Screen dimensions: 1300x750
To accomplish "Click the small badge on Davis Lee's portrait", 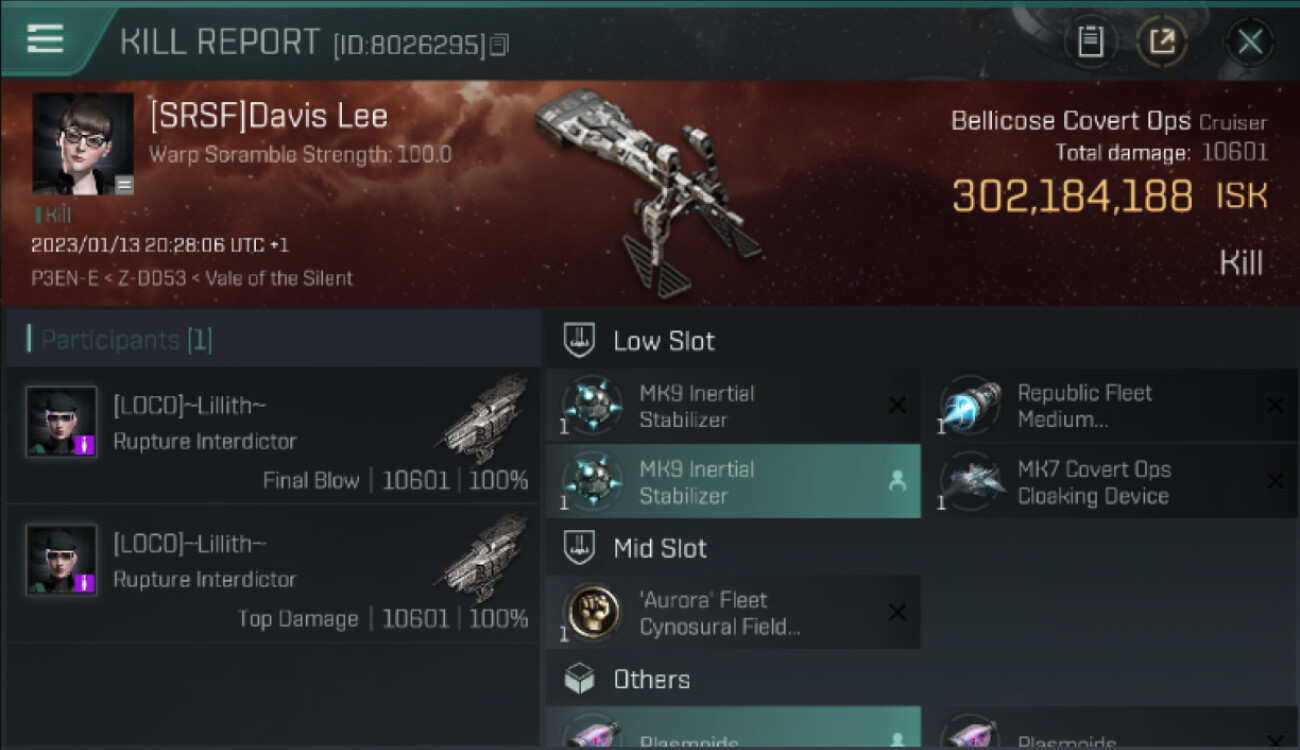I will coord(122,184).
